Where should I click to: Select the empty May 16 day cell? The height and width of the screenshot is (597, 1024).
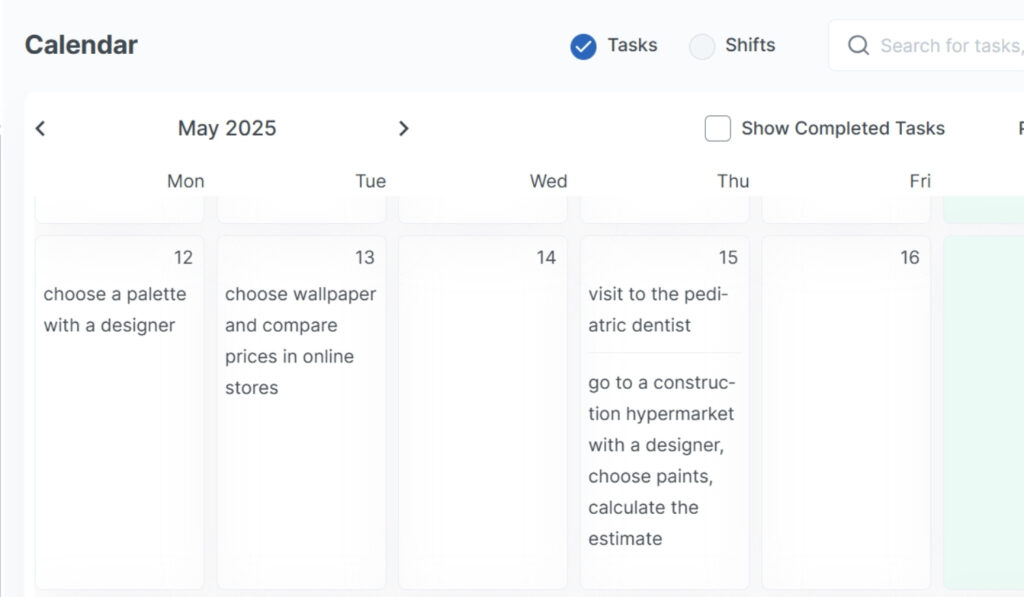pos(846,420)
